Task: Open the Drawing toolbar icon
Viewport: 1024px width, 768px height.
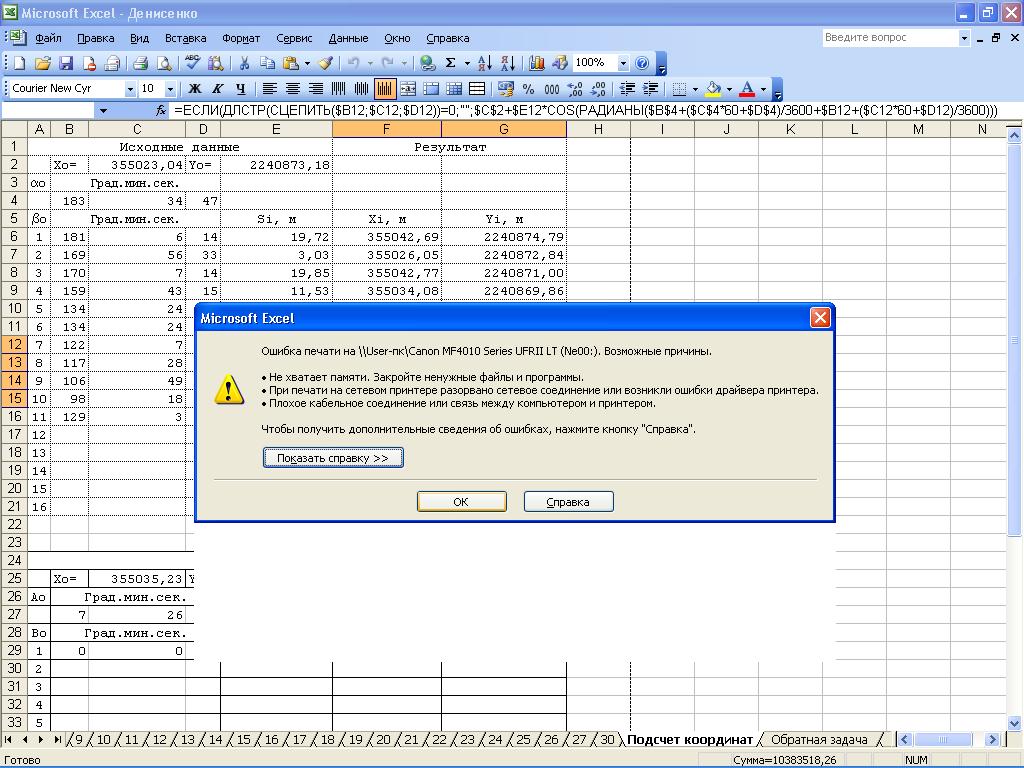Action: (x=560, y=63)
